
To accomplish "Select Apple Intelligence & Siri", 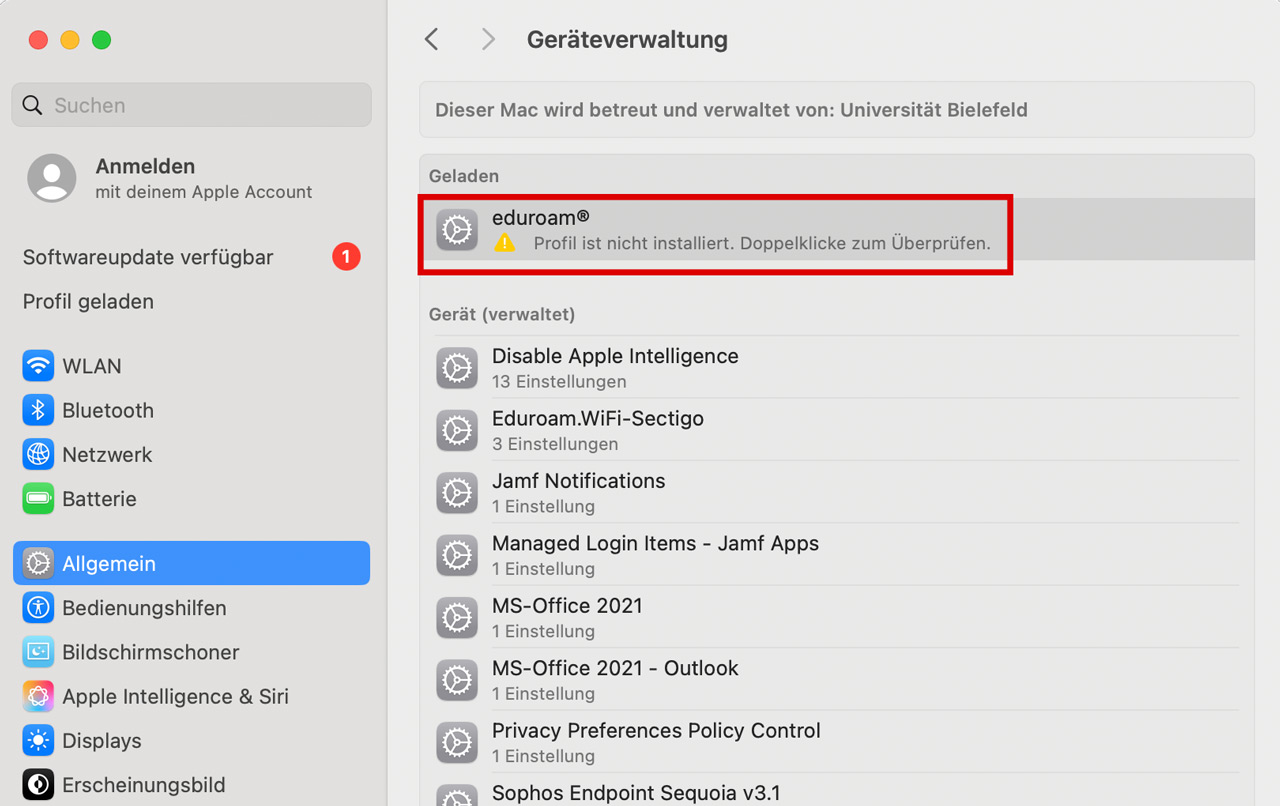I will [x=191, y=696].
